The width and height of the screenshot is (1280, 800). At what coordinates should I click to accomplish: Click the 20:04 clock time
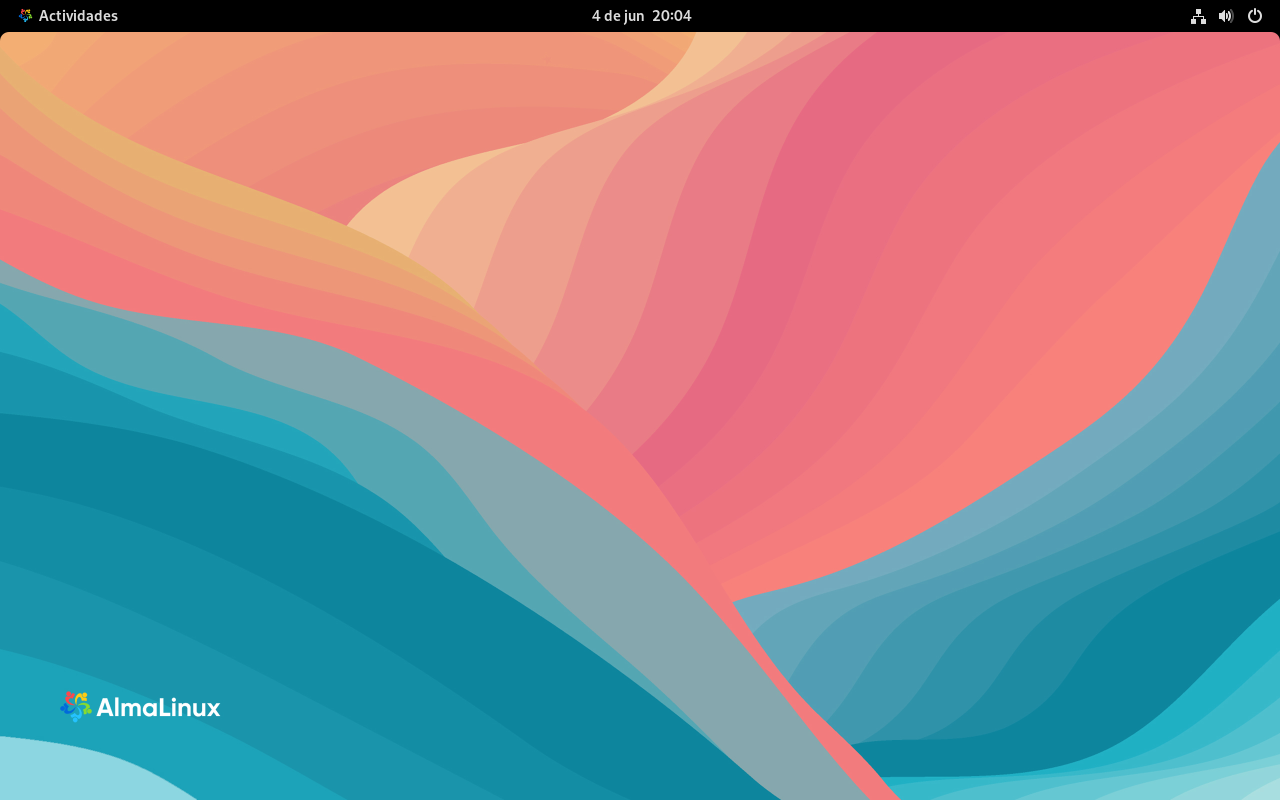click(672, 16)
